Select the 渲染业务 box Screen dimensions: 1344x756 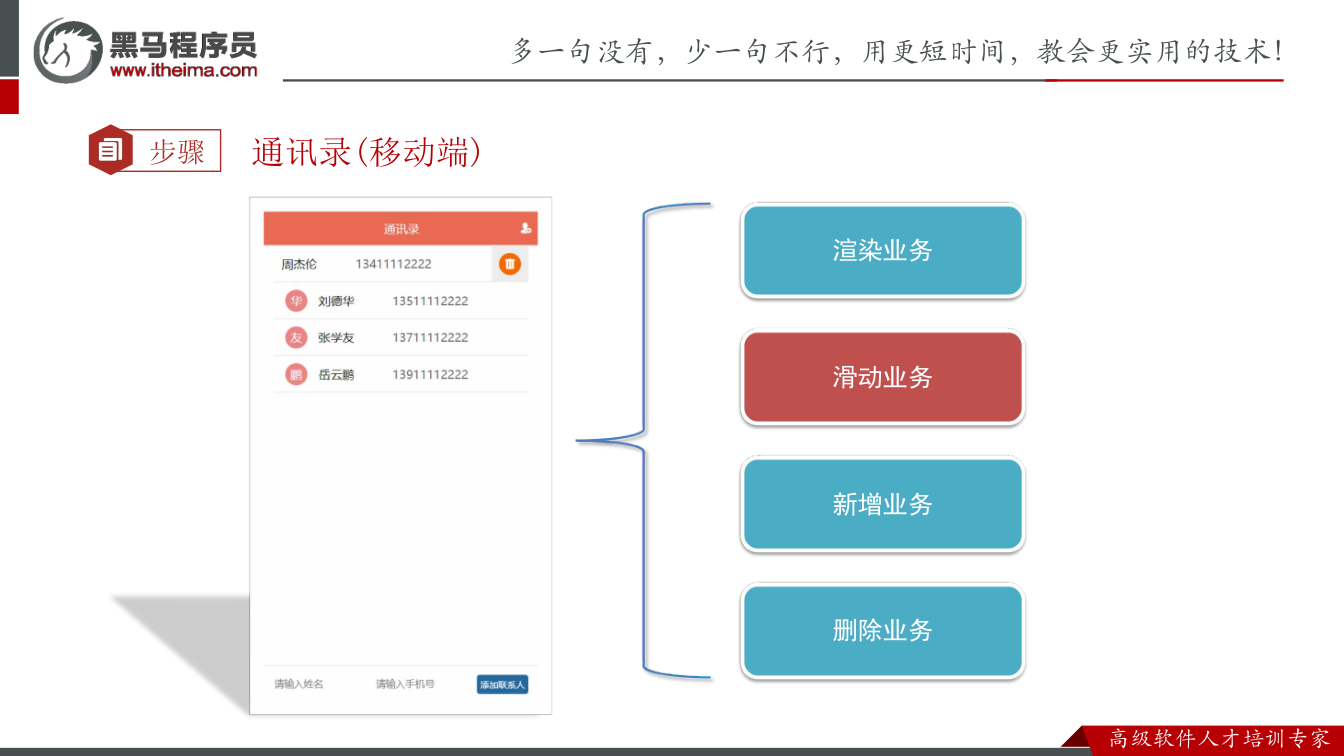coord(883,250)
